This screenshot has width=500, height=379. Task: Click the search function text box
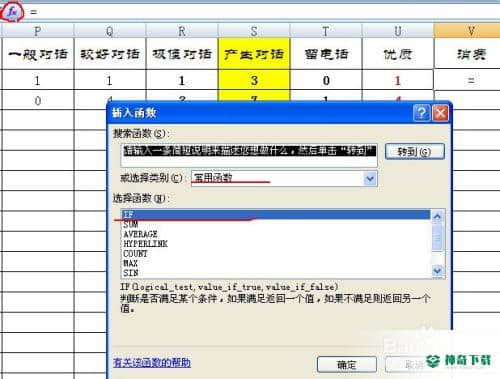pos(249,155)
